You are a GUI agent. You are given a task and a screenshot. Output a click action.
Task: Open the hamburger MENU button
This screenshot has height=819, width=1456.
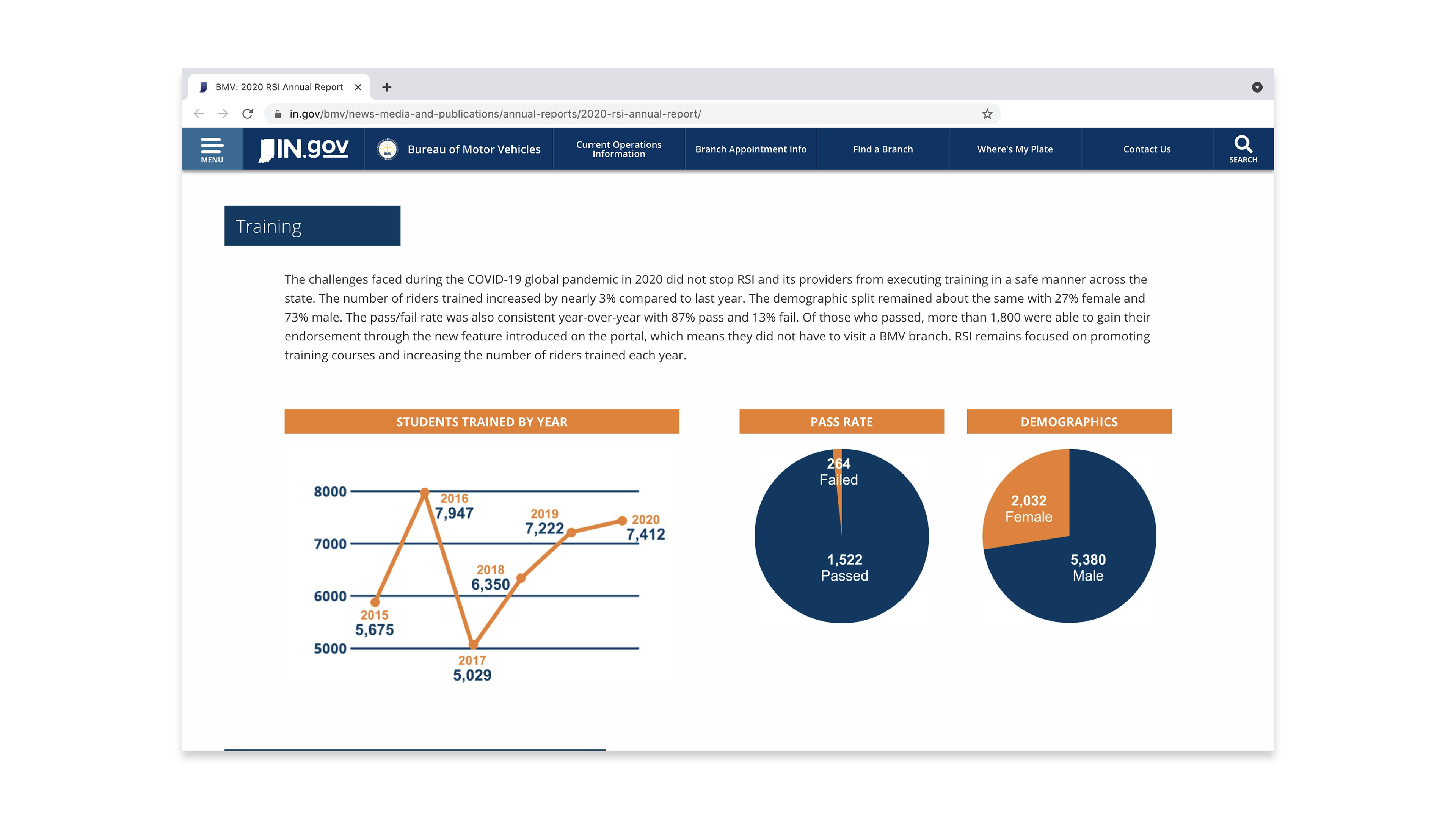[212, 149]
